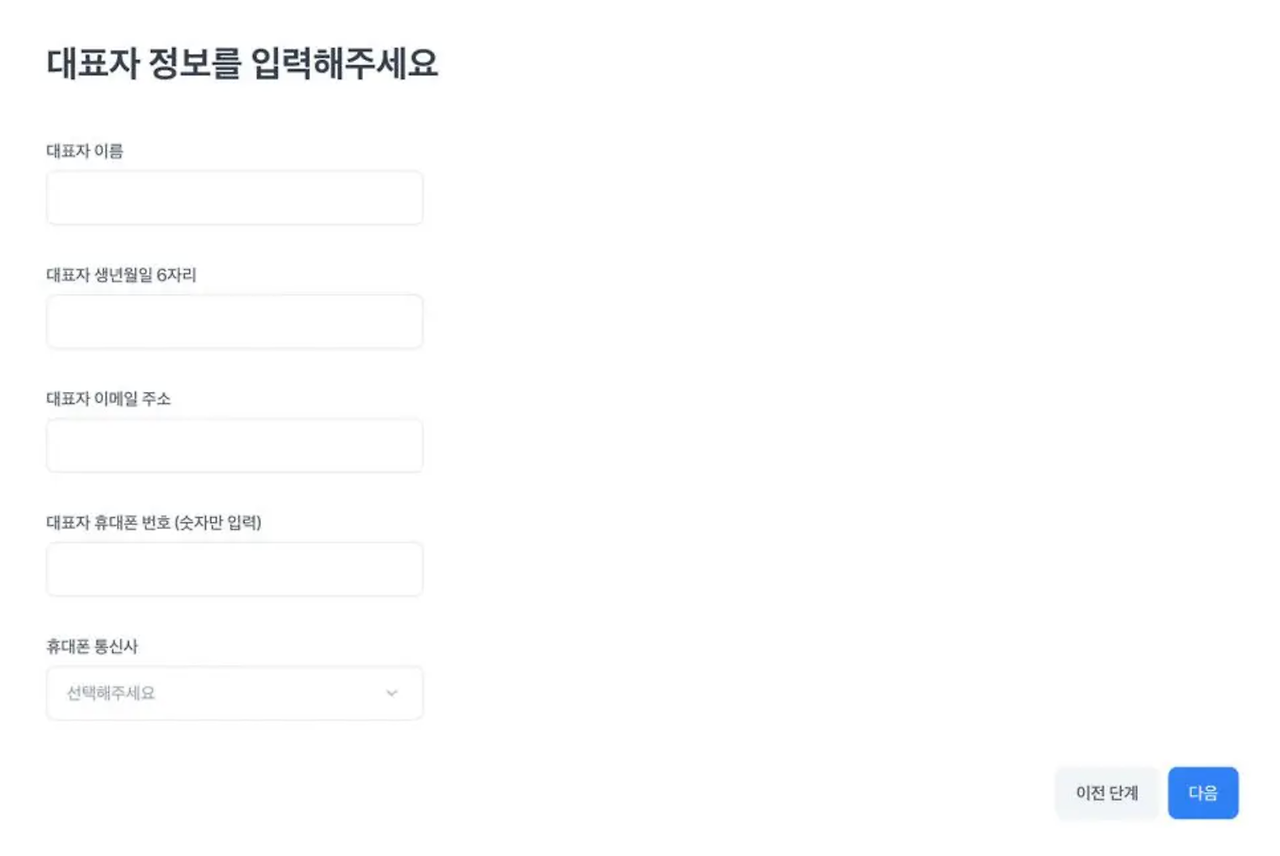Screen dimensions: 1280x856
Task: Click the page title 대표자 정보를 입력해주세요
Action: pyautogui.click(x=244, y=63)
